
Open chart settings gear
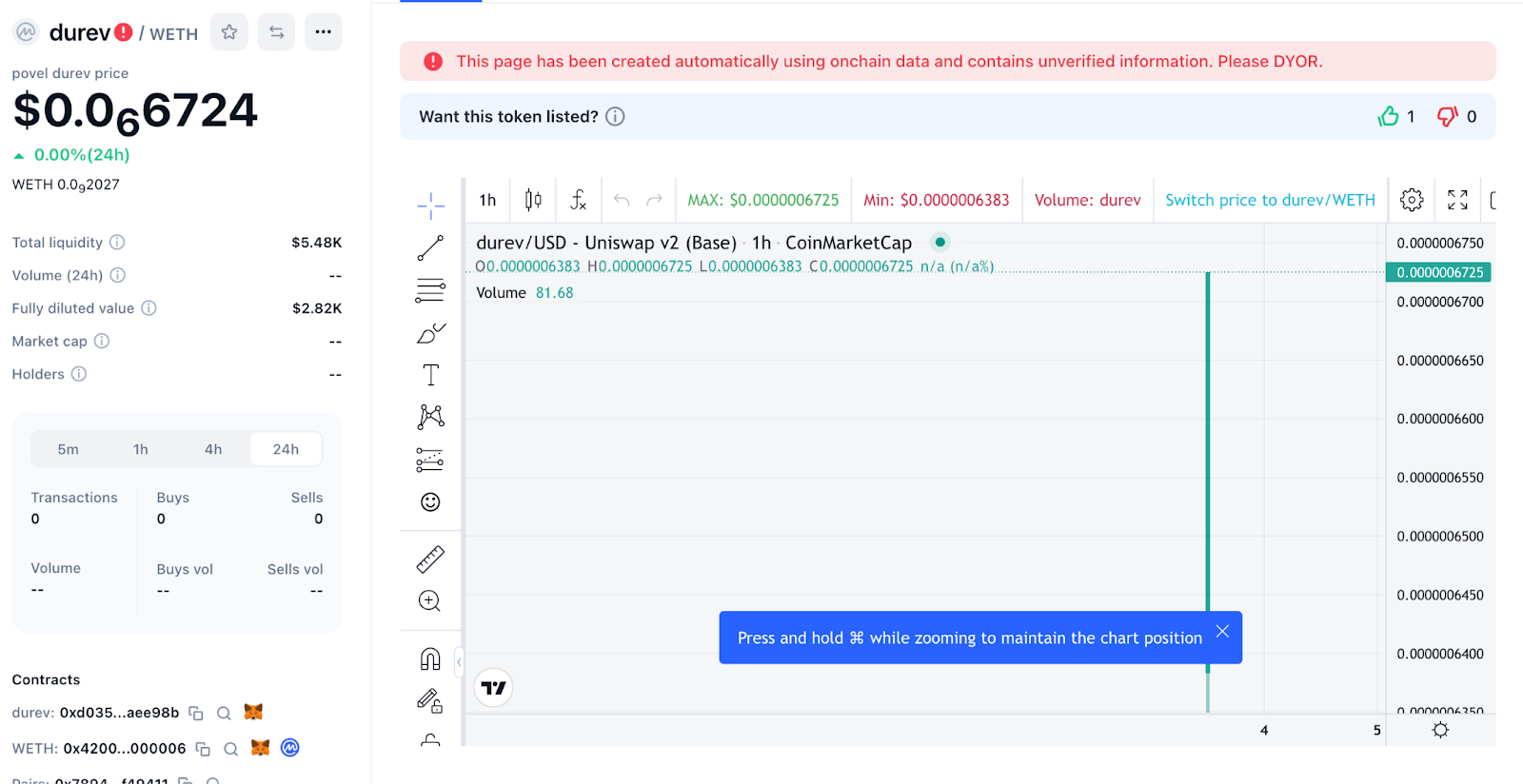pos(1412,200)
